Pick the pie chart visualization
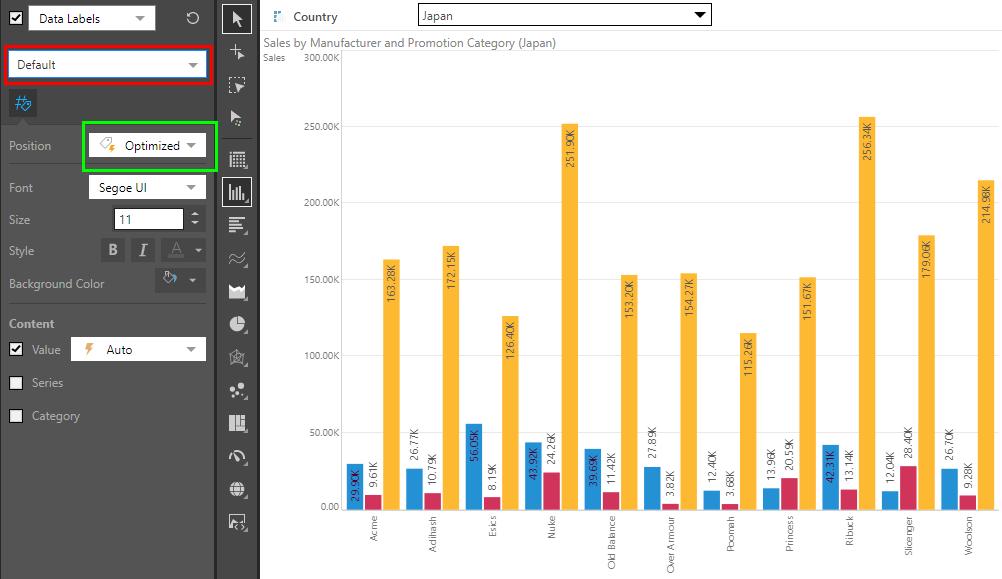Viewport: 1002px width, 579px height. click(x=237, y=324)
